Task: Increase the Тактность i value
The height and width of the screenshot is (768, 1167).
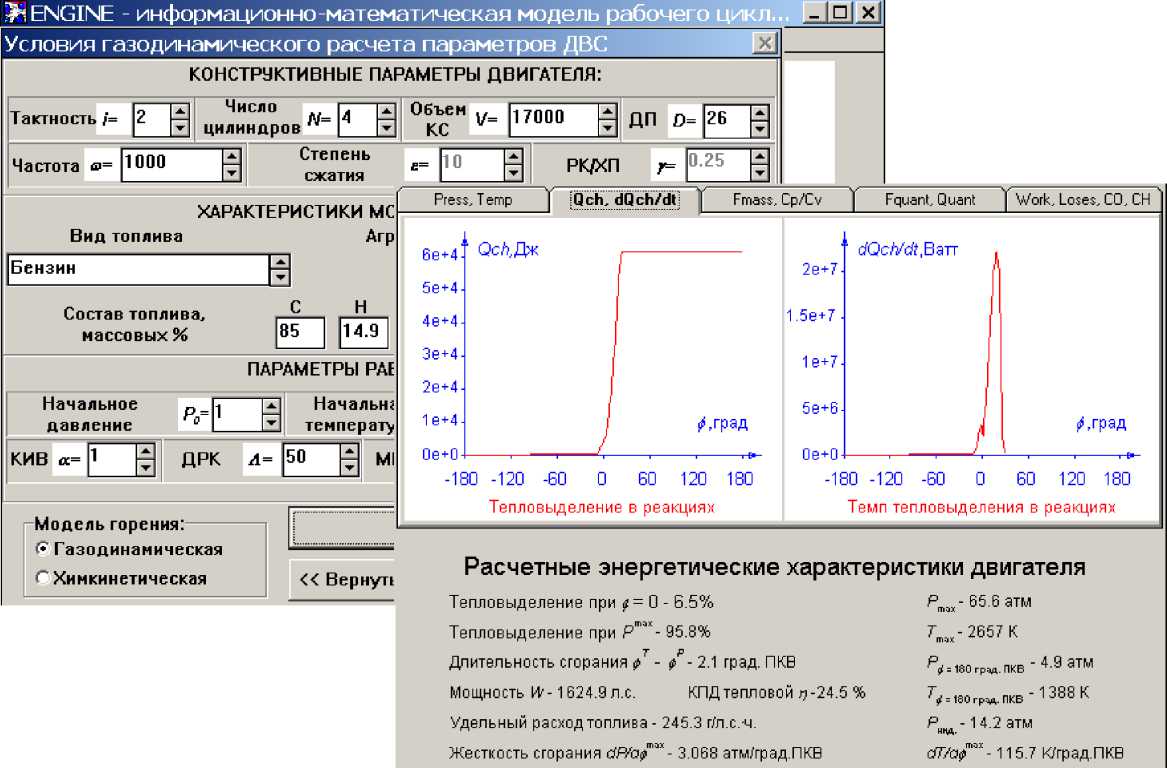Action: point(179,111)
